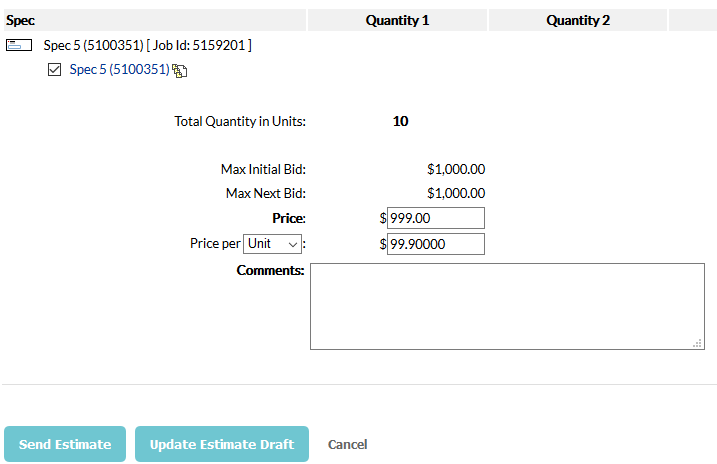
Task: Open the Price per Unit dropdown
Action: point(273,244)
